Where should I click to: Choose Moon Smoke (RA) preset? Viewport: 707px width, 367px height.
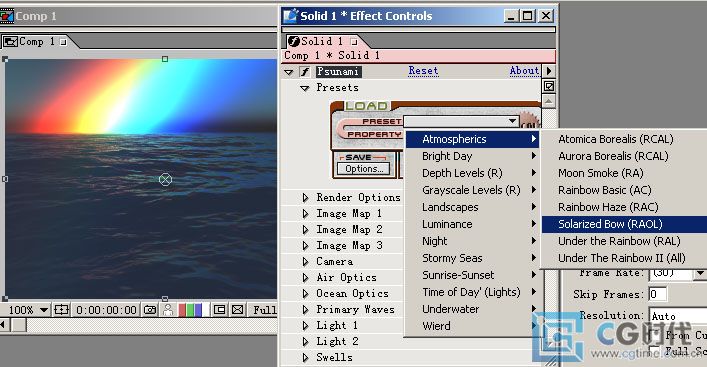(624, 173)
